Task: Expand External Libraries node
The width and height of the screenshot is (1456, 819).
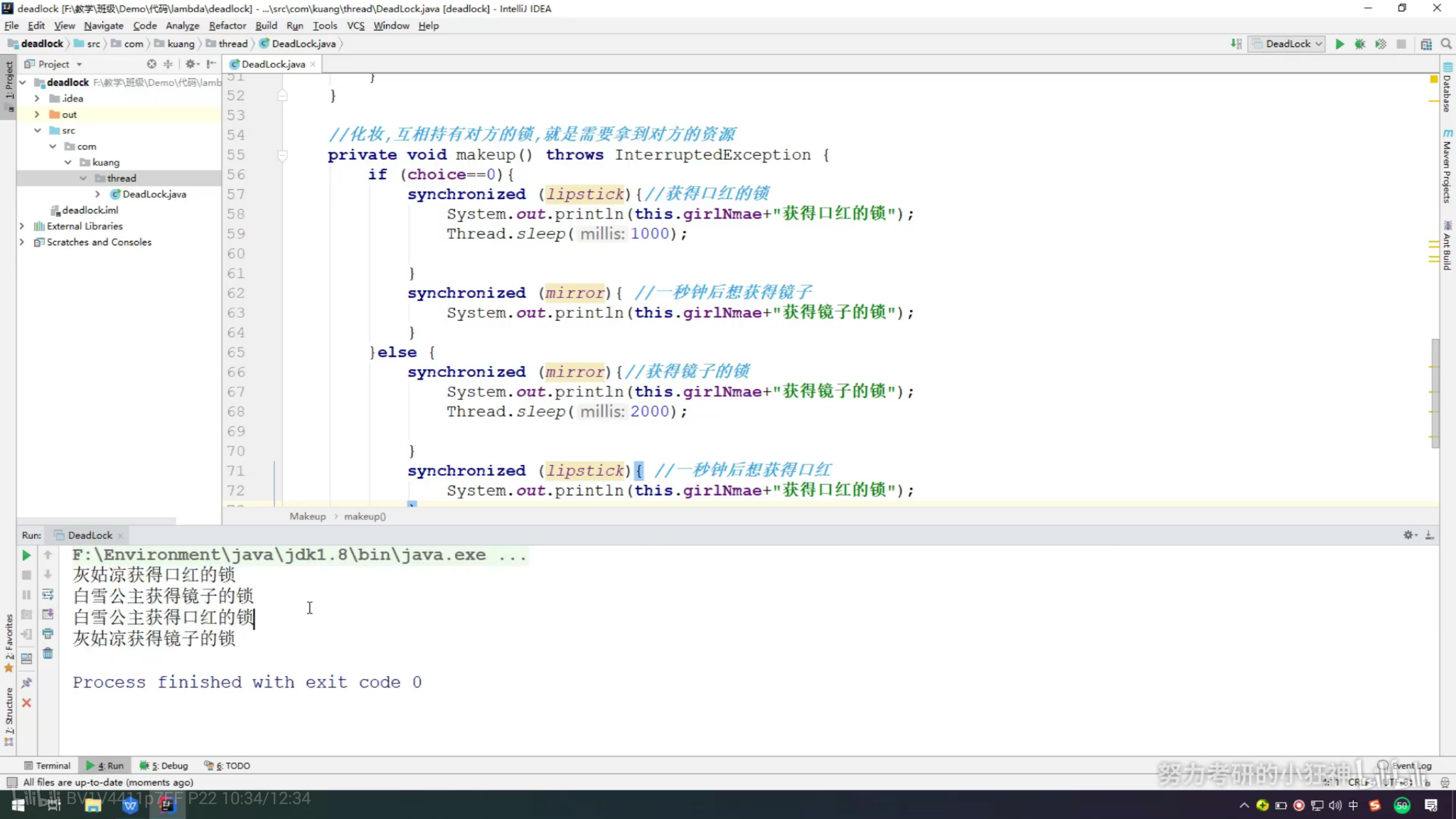Action: point(22,226)
